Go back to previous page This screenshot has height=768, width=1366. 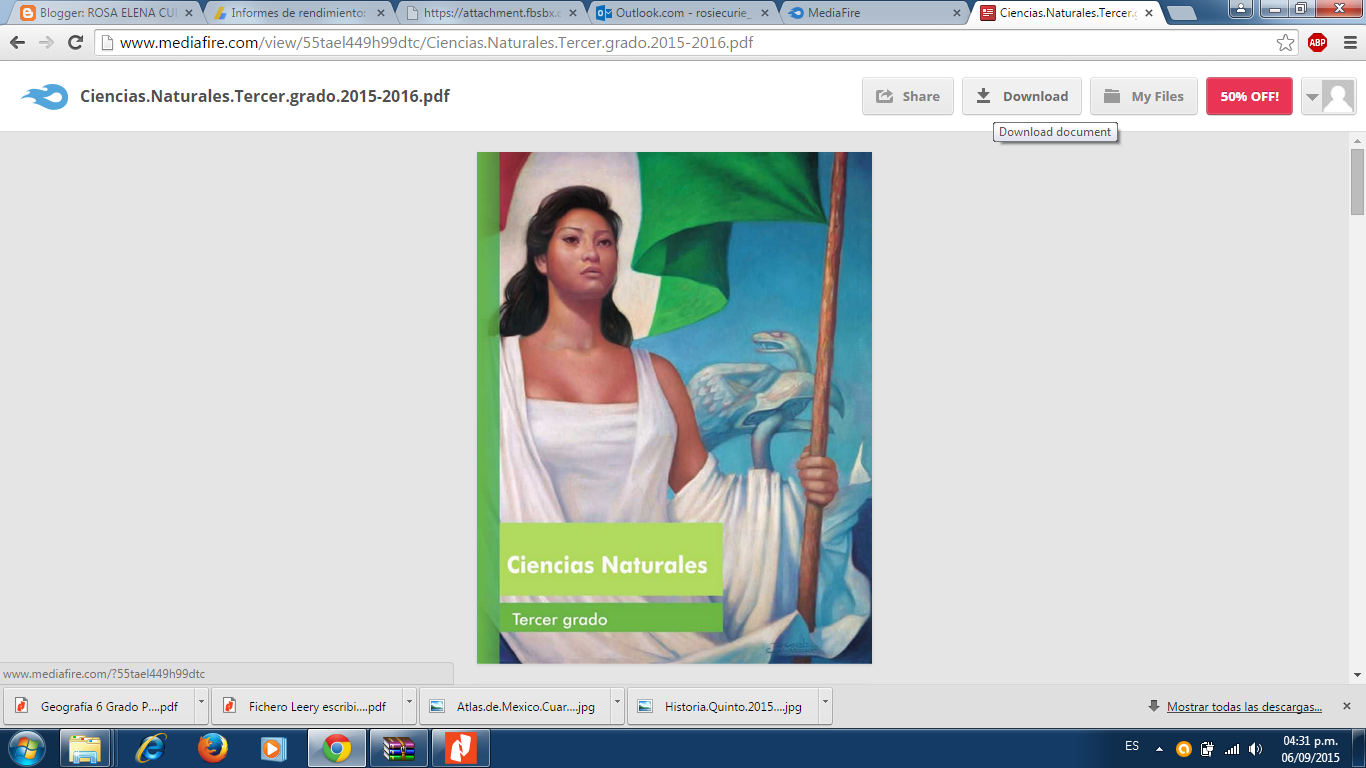coord(17,42)
